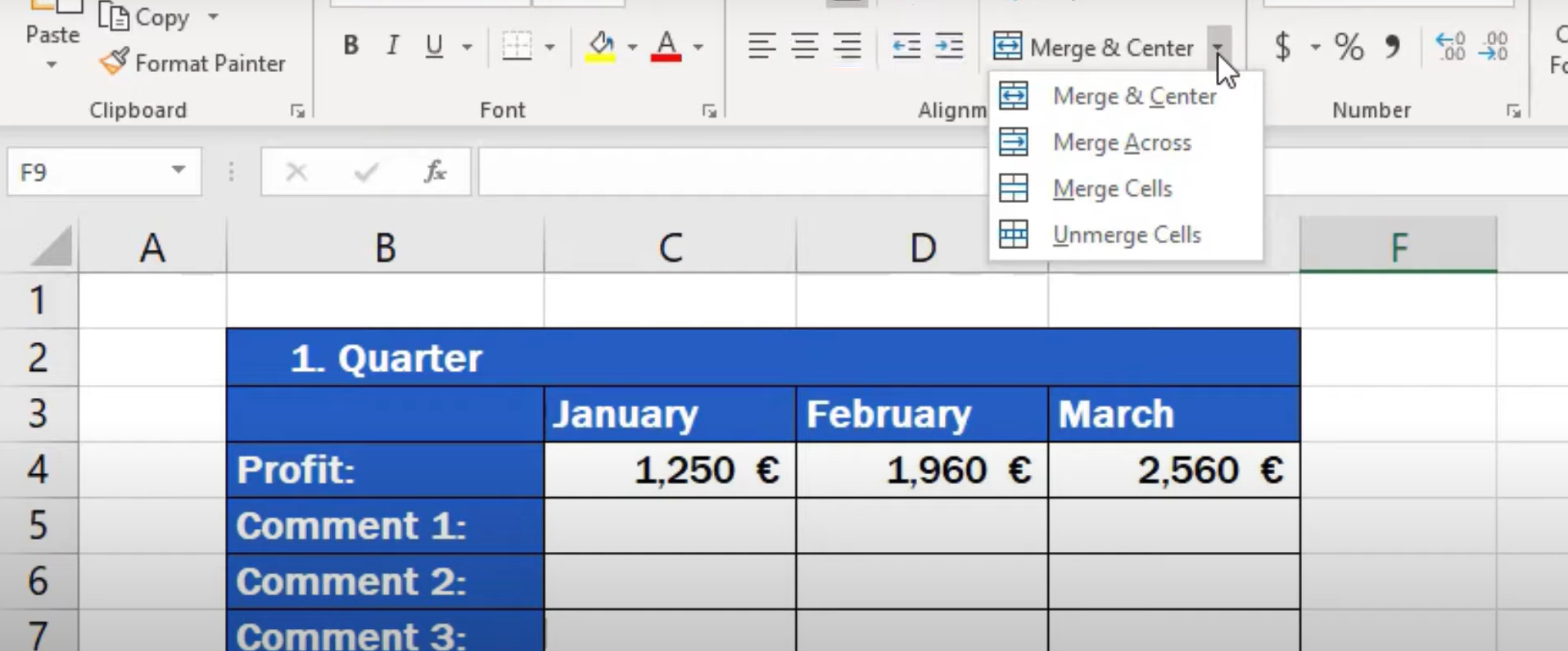
Task: Select row 2 header
Action: pyautogui.click(x=38, y=358)
